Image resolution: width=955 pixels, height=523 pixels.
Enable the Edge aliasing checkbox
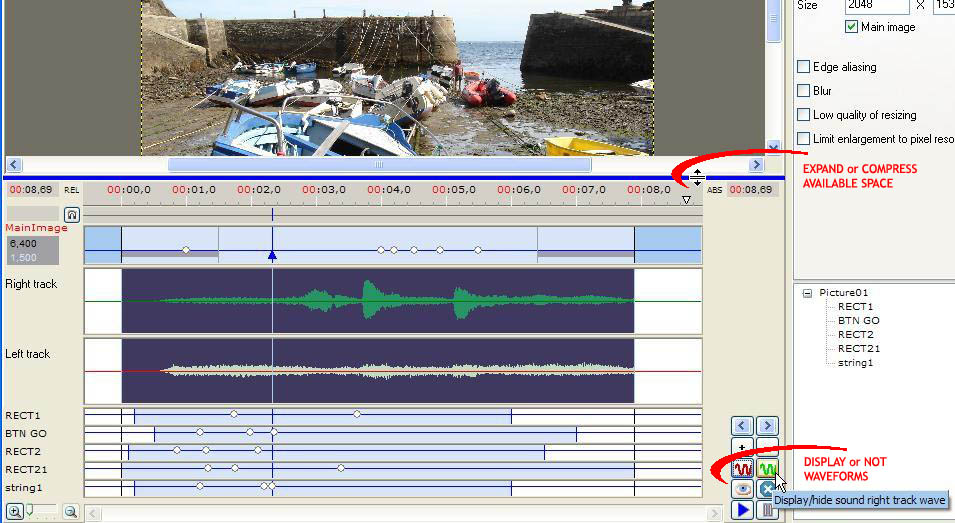tap(803, 66)
